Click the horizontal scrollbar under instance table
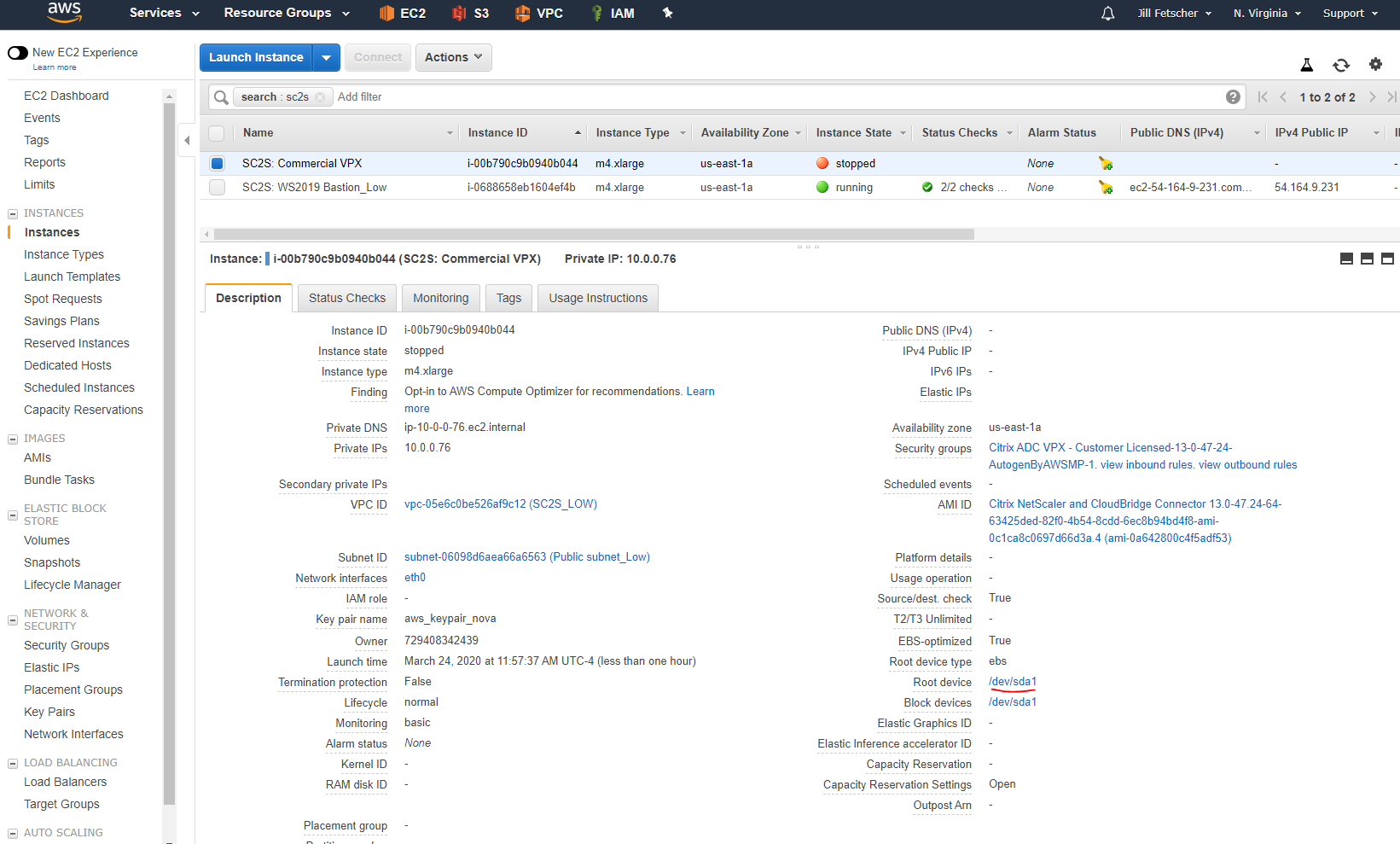Screen dimensions: 1400x844 [x=594, y=234]
